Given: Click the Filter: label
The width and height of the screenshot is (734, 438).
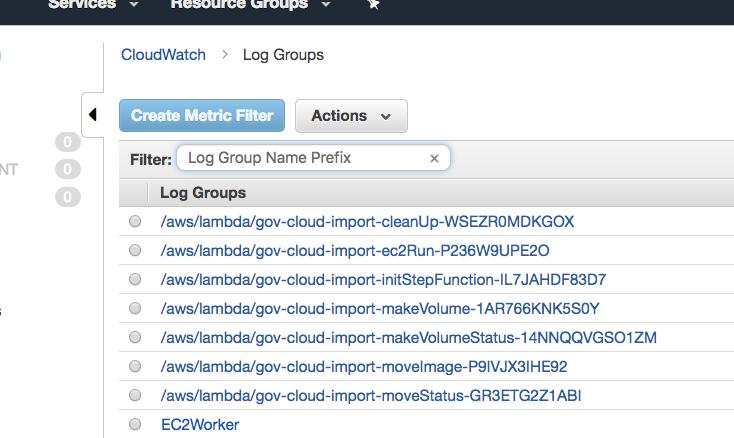Looking at the screenshot, I should (151, 160).
